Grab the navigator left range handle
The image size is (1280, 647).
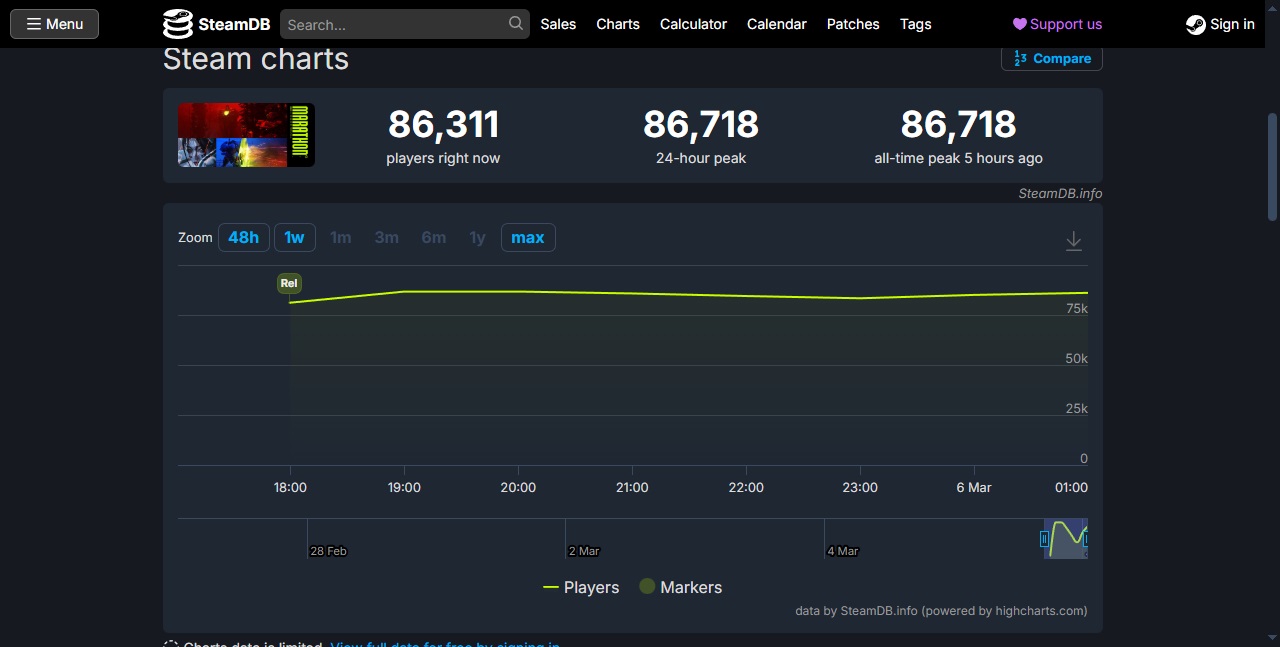pyautogui.click(x=1044, y=539)
